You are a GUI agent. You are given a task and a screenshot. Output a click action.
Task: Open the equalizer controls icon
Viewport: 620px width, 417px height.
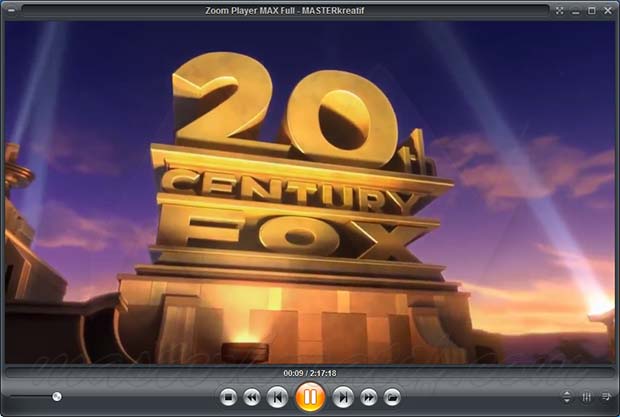click(x=586, y=397)
